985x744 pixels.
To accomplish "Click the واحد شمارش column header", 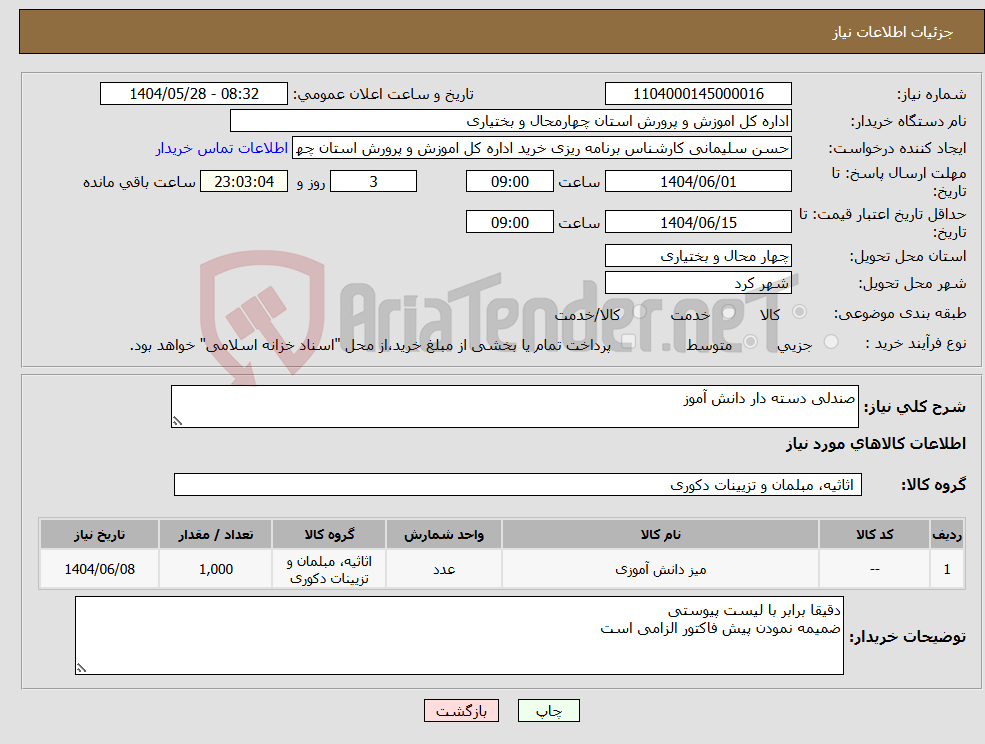I will pos(444,534).
